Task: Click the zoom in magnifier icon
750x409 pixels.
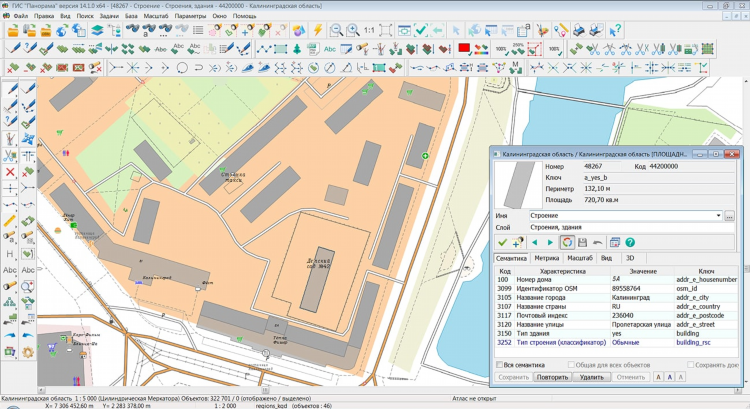Action: coord(353,31)
